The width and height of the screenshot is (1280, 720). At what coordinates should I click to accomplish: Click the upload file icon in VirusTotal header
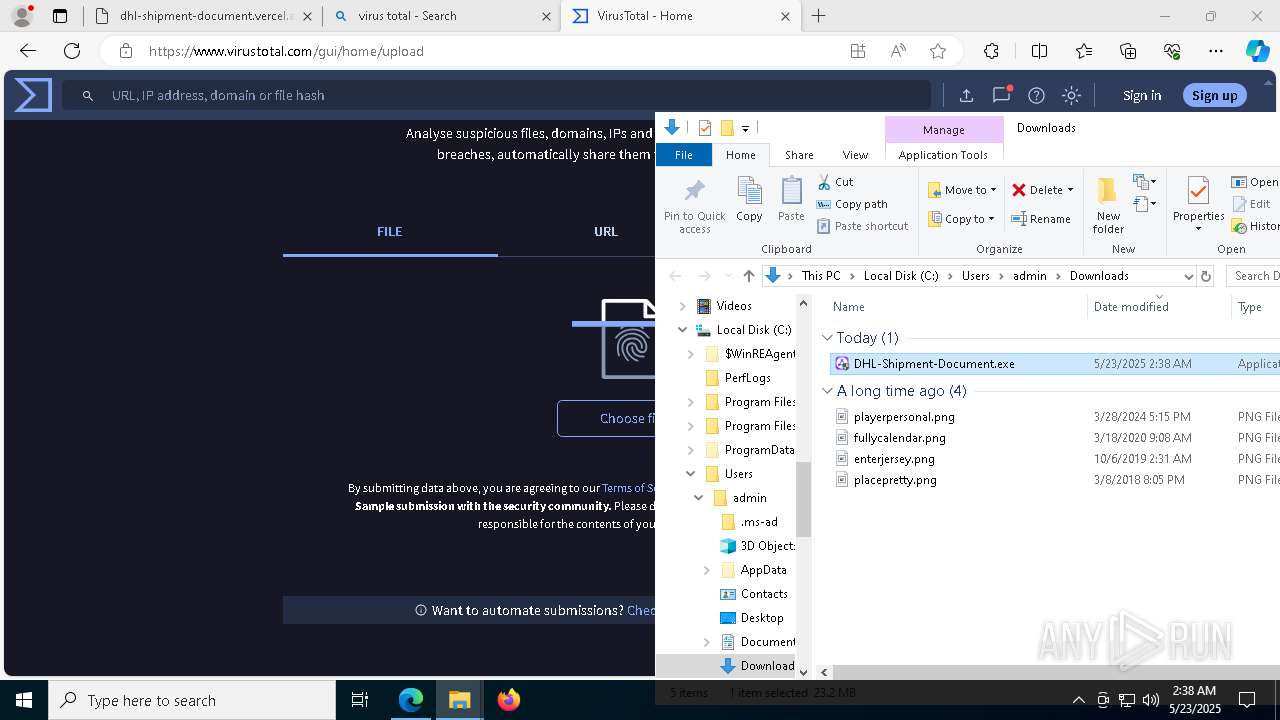[x=966, y=95]
